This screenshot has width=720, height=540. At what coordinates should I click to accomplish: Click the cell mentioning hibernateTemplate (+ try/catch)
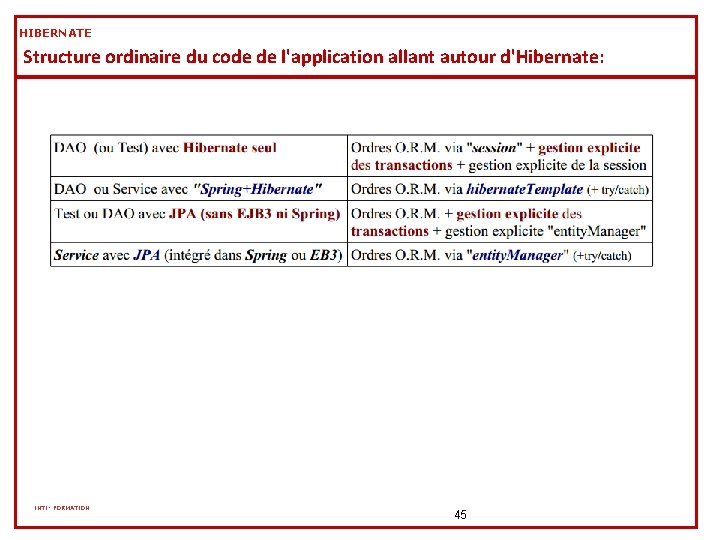coord(500,189)
